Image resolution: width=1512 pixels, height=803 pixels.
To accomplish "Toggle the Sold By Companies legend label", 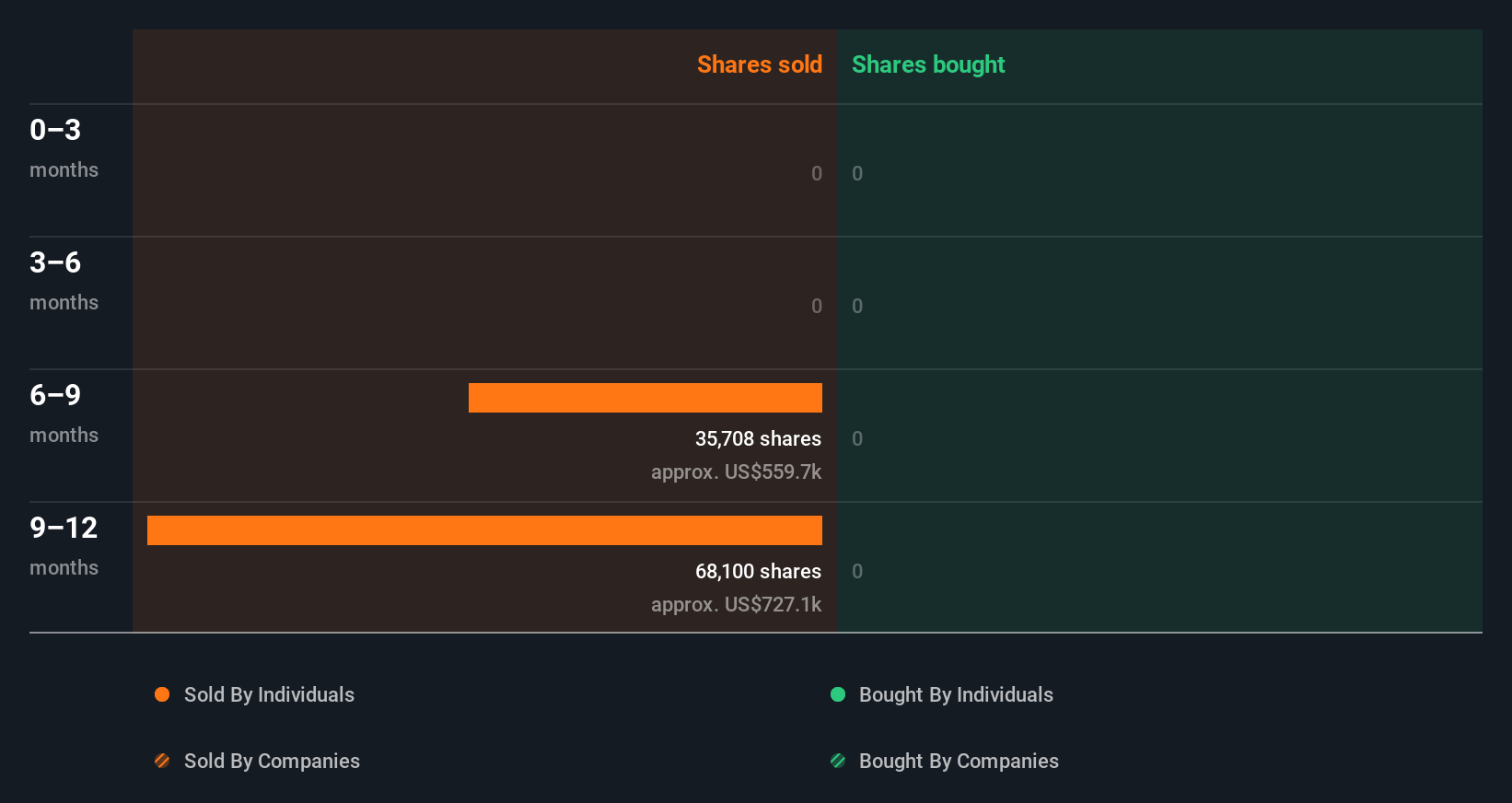I will (272, 761).
